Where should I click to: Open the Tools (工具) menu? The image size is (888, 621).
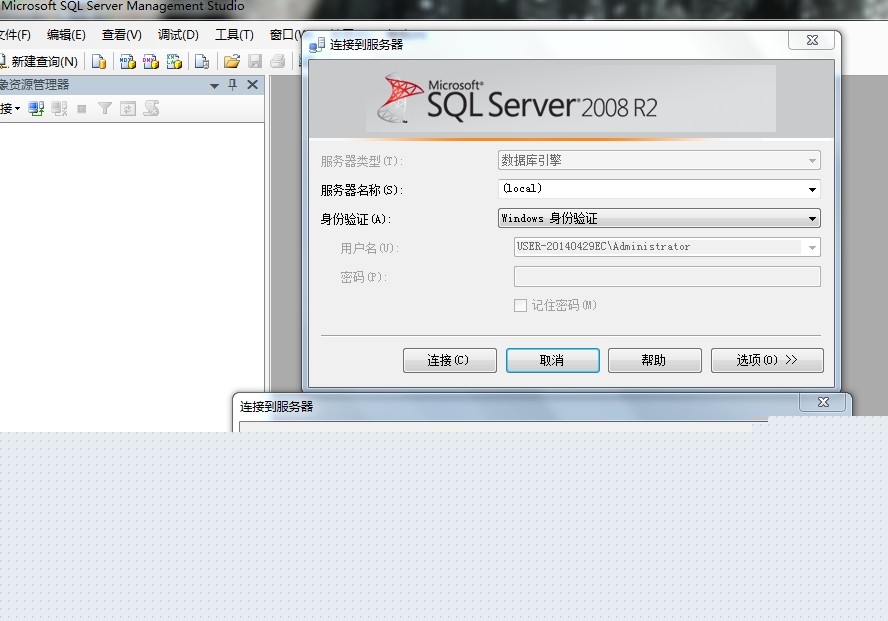point(234,35)
